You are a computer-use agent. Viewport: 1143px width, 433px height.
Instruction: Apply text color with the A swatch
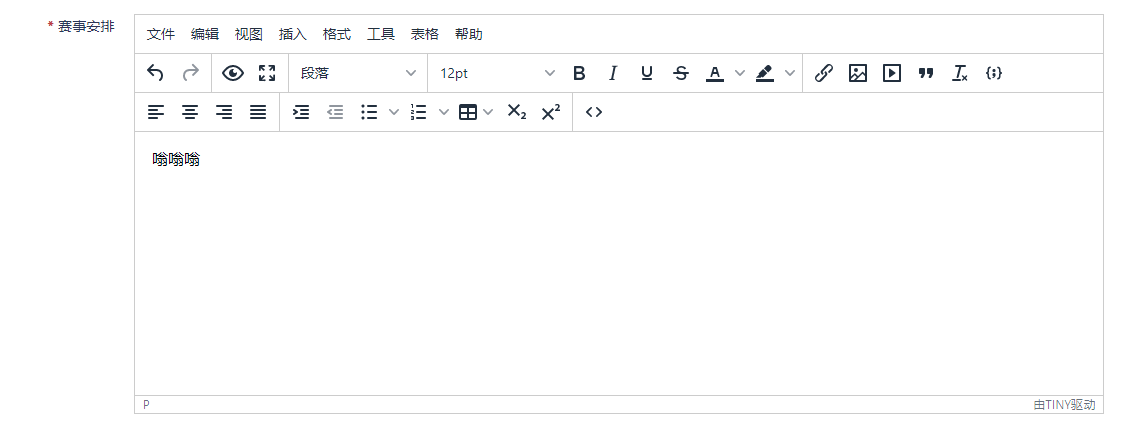715,73
